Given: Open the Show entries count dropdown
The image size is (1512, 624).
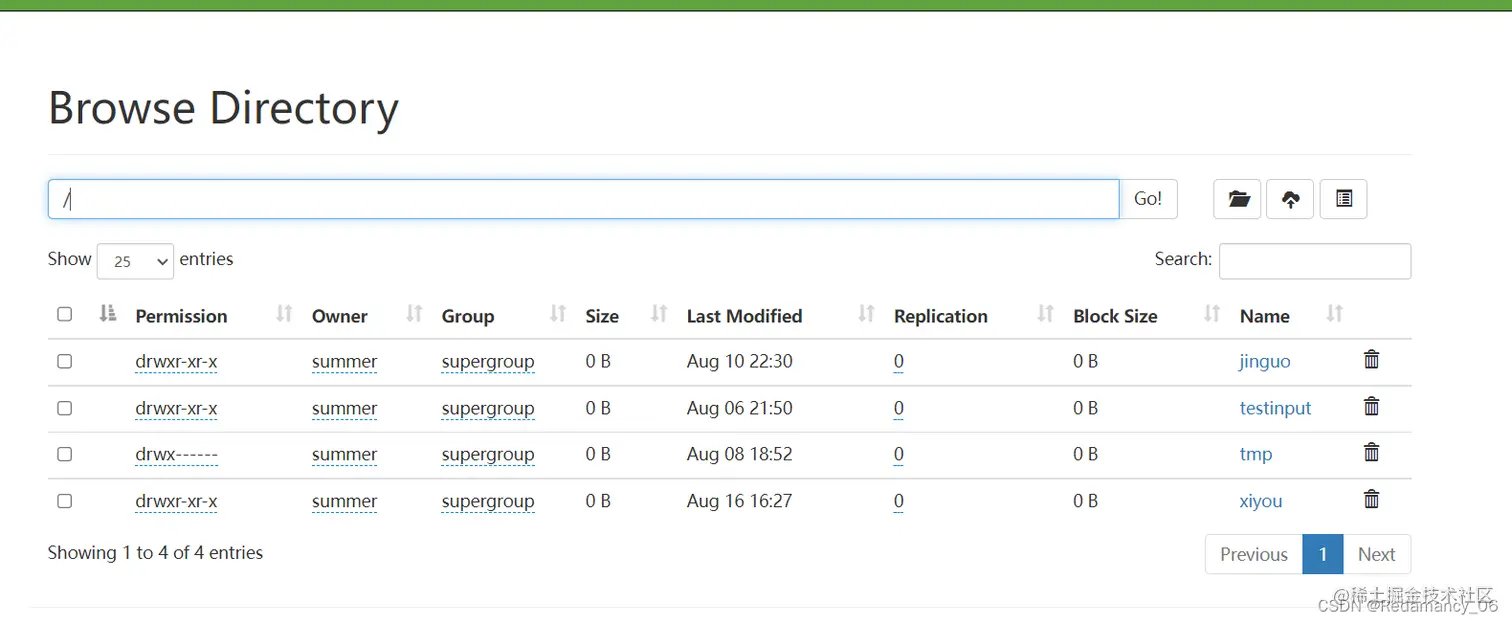Looking at the screenshot, I should tap(135, 261).
